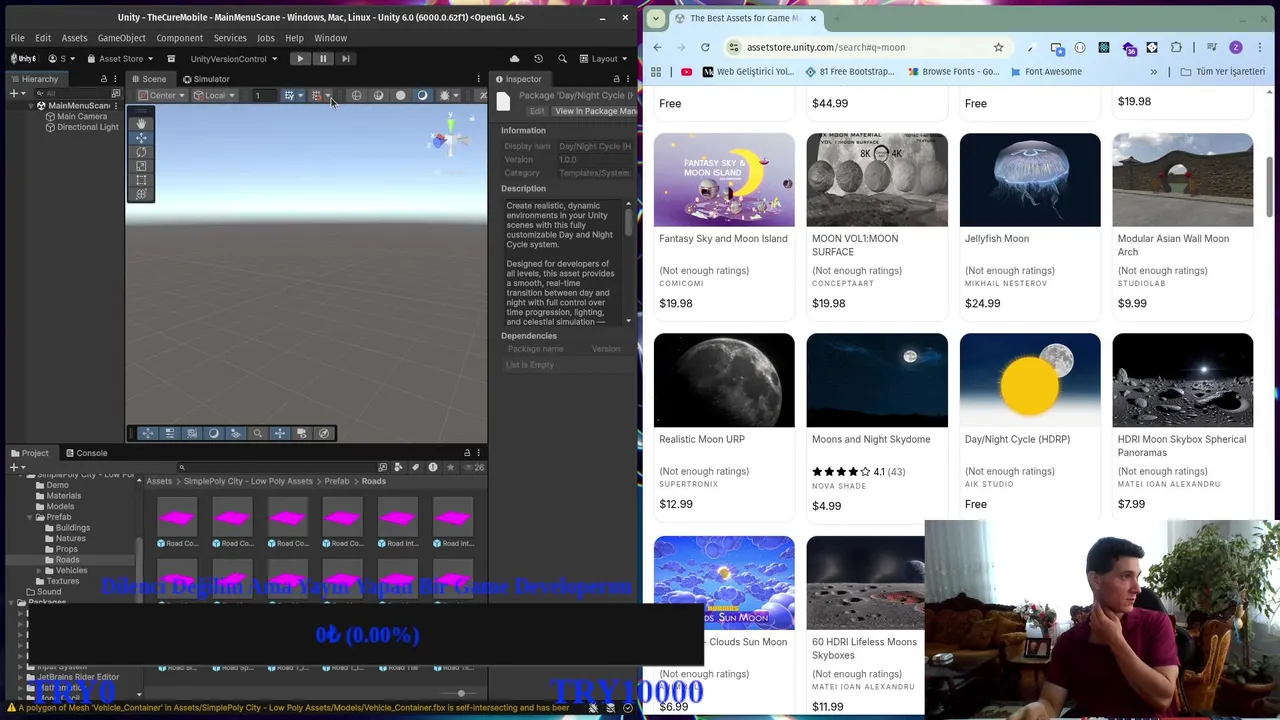Open Unity undo history icon
Viewport: 1280px width, 720px height.
point(538,59)
